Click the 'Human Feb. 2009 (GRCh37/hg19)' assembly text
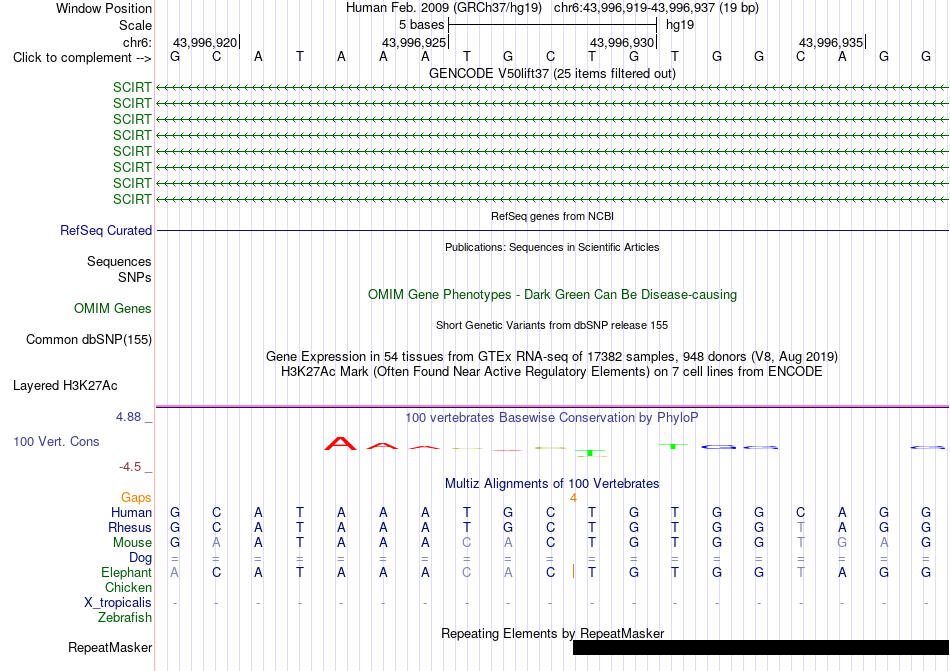Screen dimensions: 950x671 pos(444,8)
